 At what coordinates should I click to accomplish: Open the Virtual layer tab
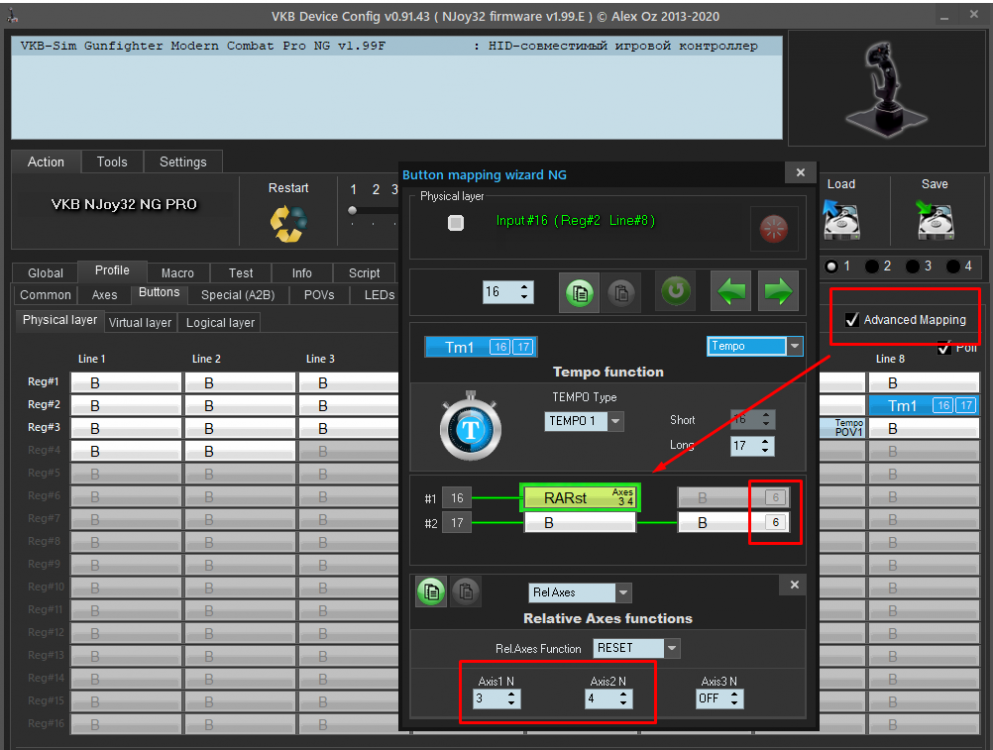140,322
